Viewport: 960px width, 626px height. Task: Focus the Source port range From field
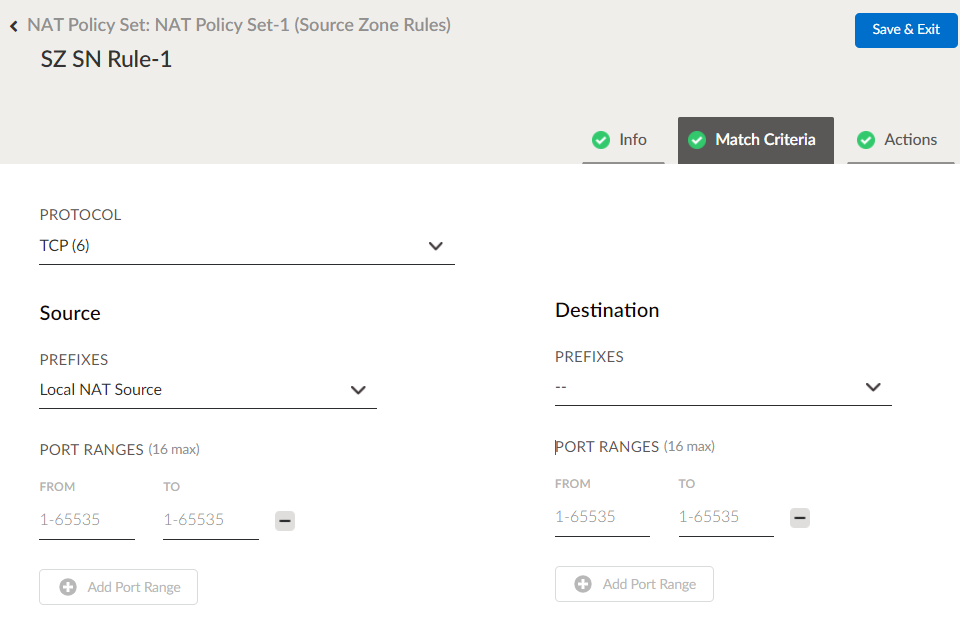coord(86,520)
